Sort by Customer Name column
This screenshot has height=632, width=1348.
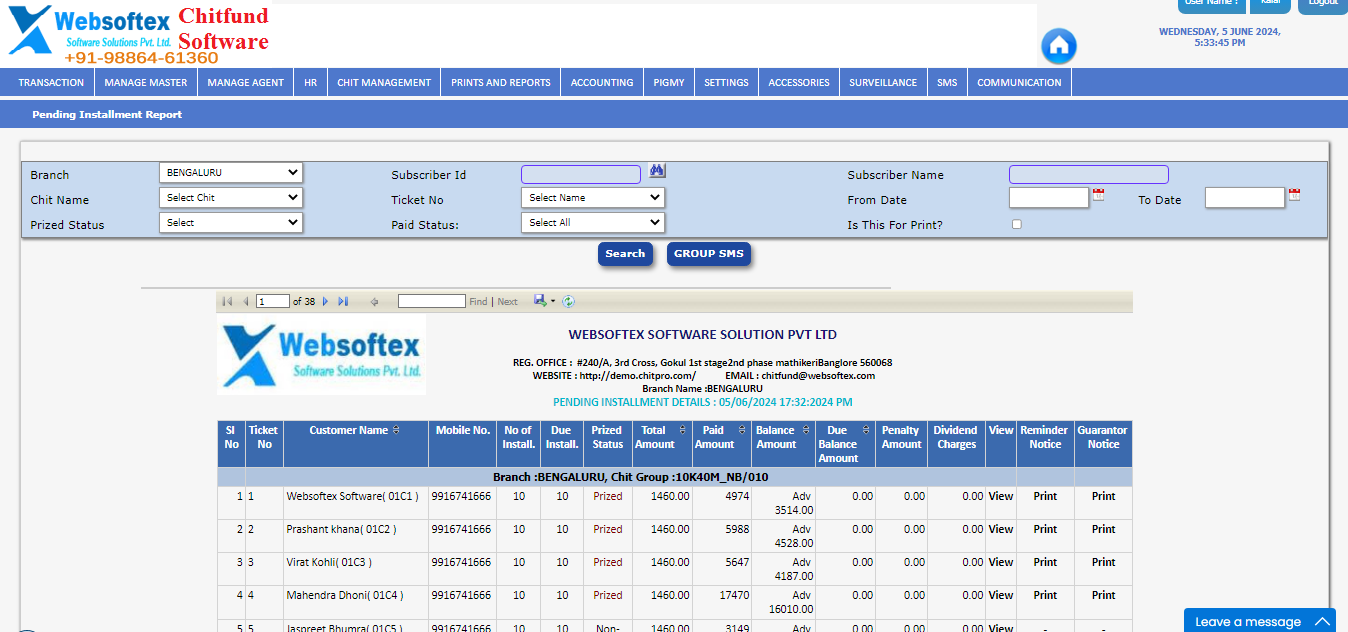coord(396,430)
